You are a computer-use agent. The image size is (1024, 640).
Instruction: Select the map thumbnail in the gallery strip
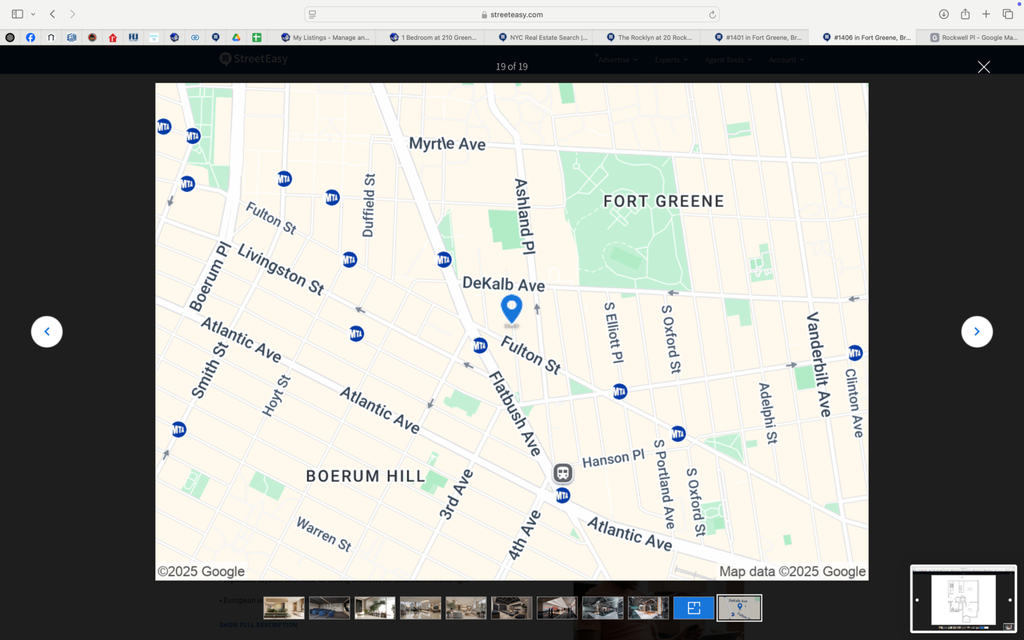(x=739, y=607)
